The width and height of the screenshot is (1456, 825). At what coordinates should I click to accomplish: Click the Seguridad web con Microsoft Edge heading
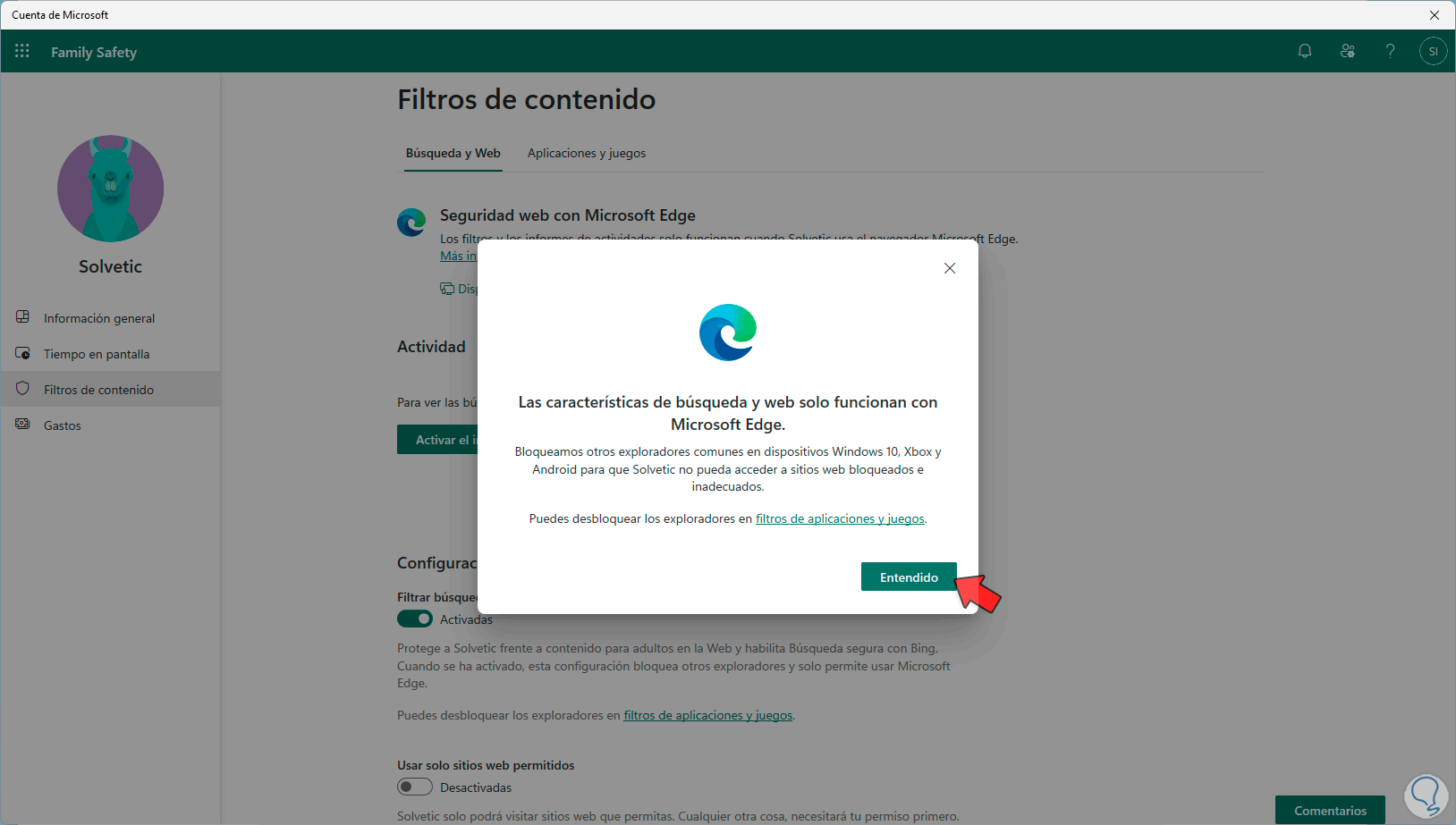click(x=568, y=215)
